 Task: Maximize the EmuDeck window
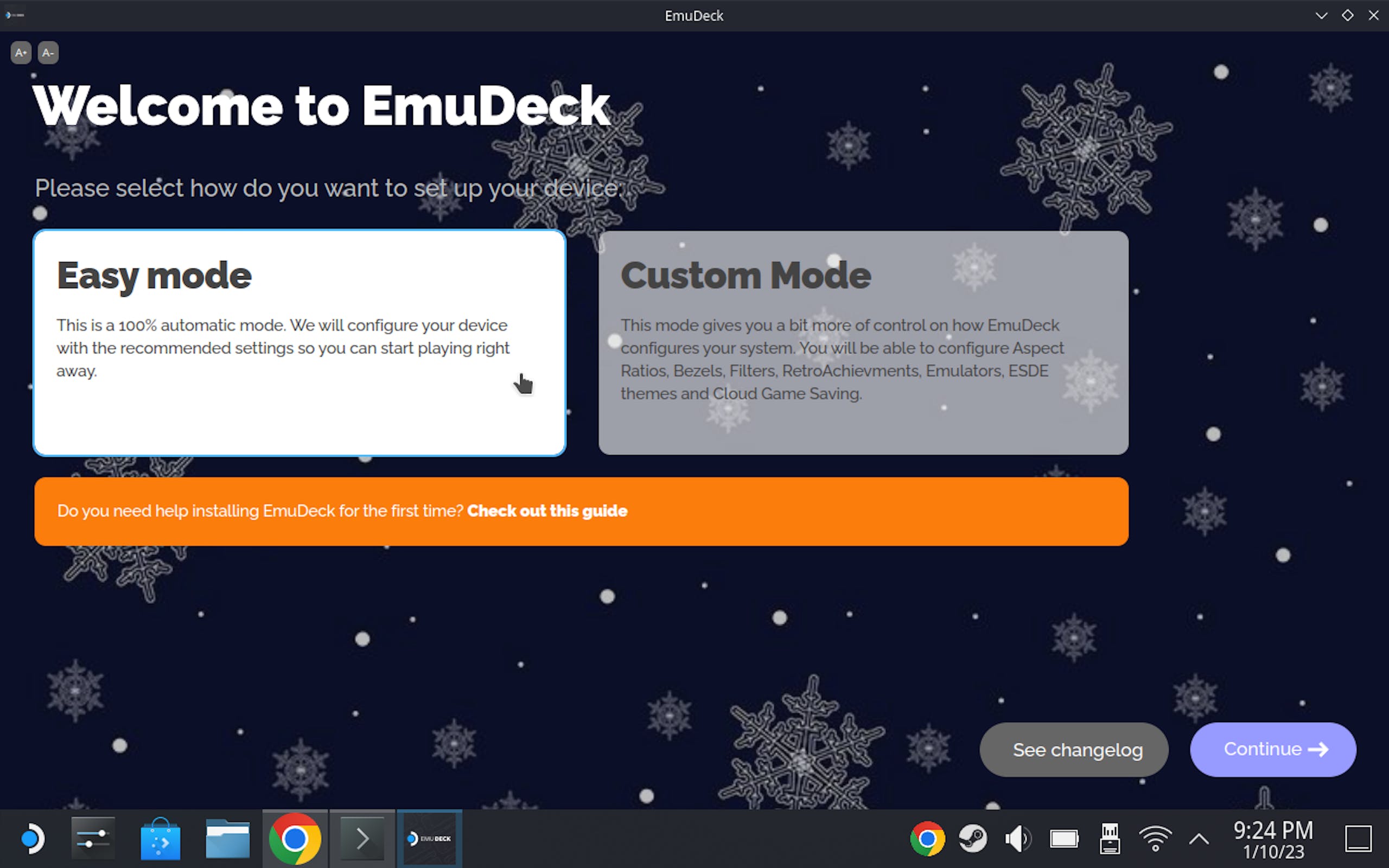point(1348,16)
